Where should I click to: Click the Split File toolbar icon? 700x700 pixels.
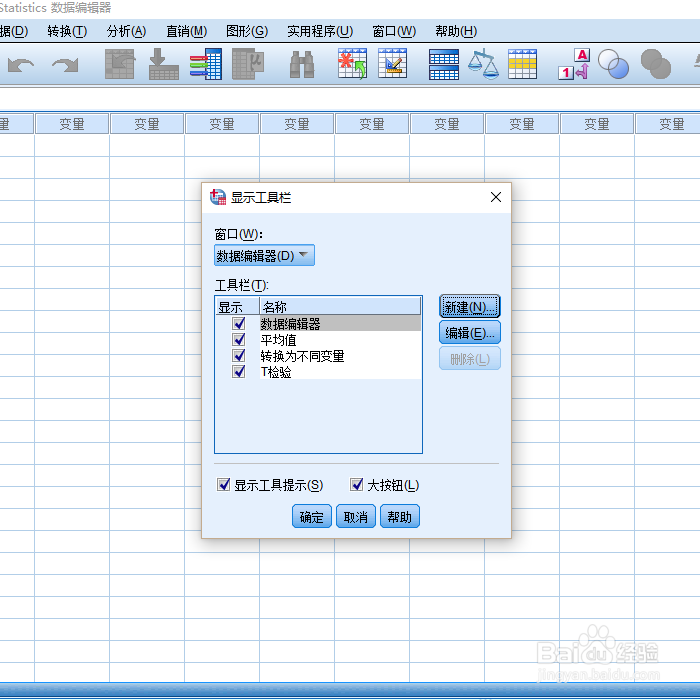(x=444, y=64)
